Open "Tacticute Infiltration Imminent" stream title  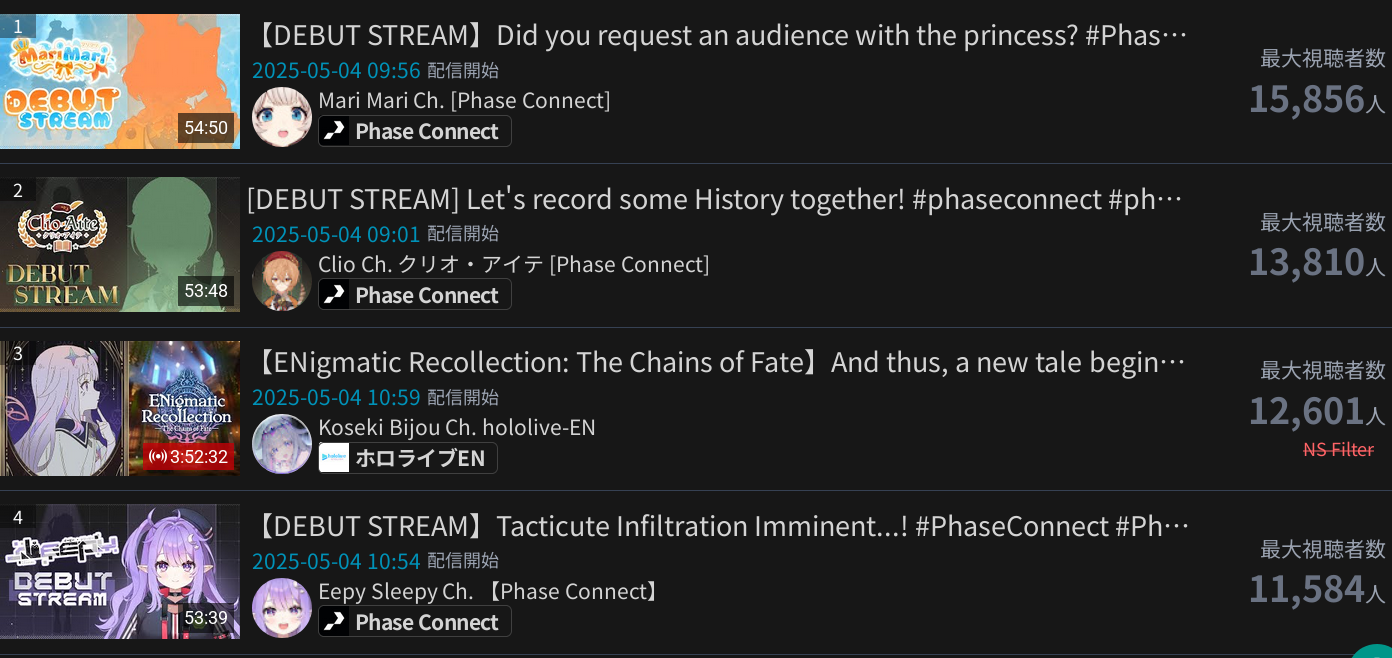[x=718, y=526]
